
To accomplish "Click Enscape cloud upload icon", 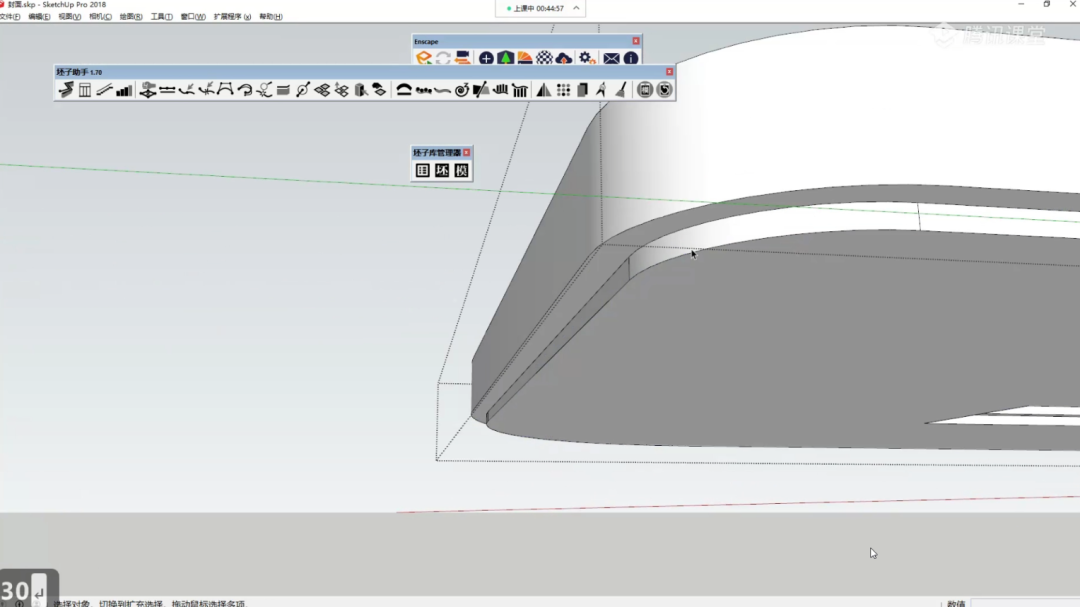I will [563, 59].
